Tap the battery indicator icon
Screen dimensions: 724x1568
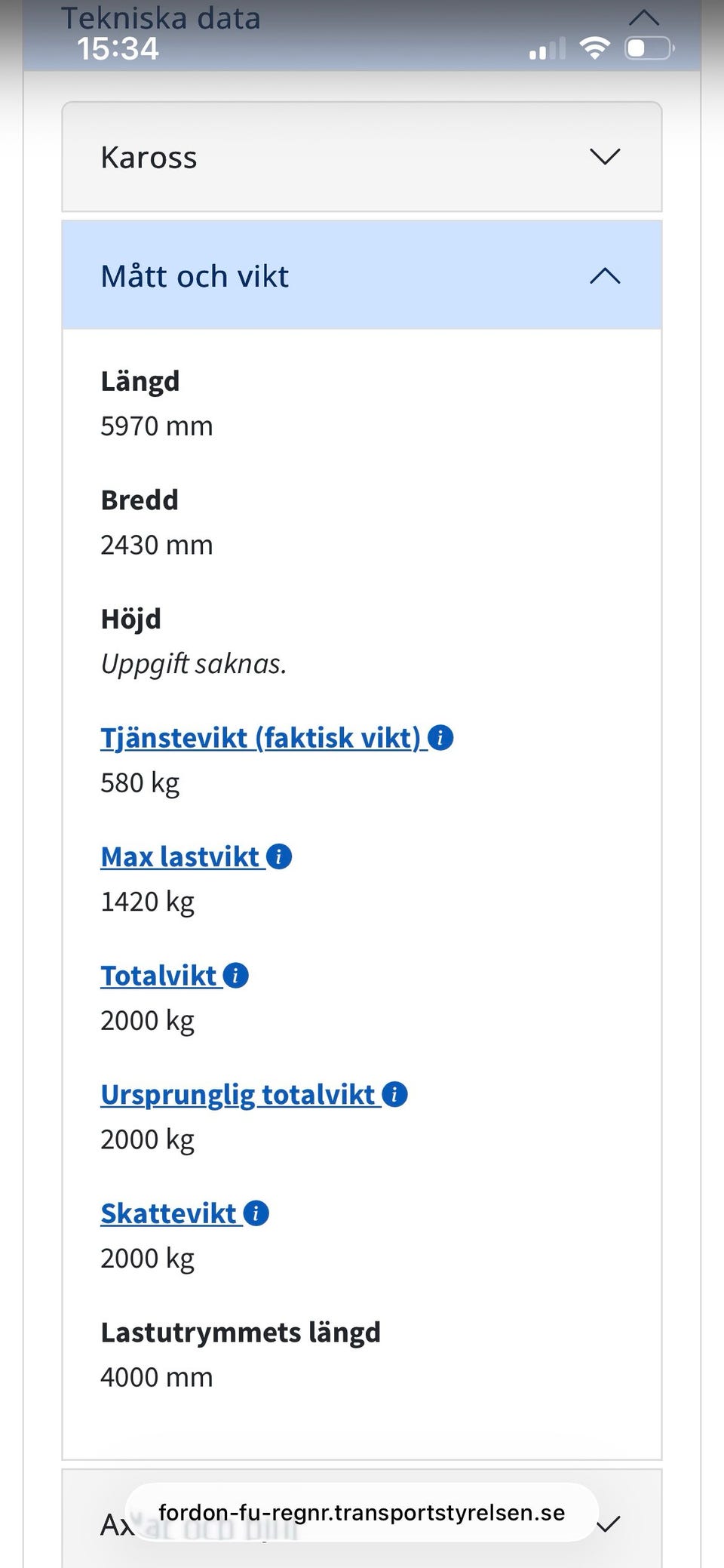649,49
